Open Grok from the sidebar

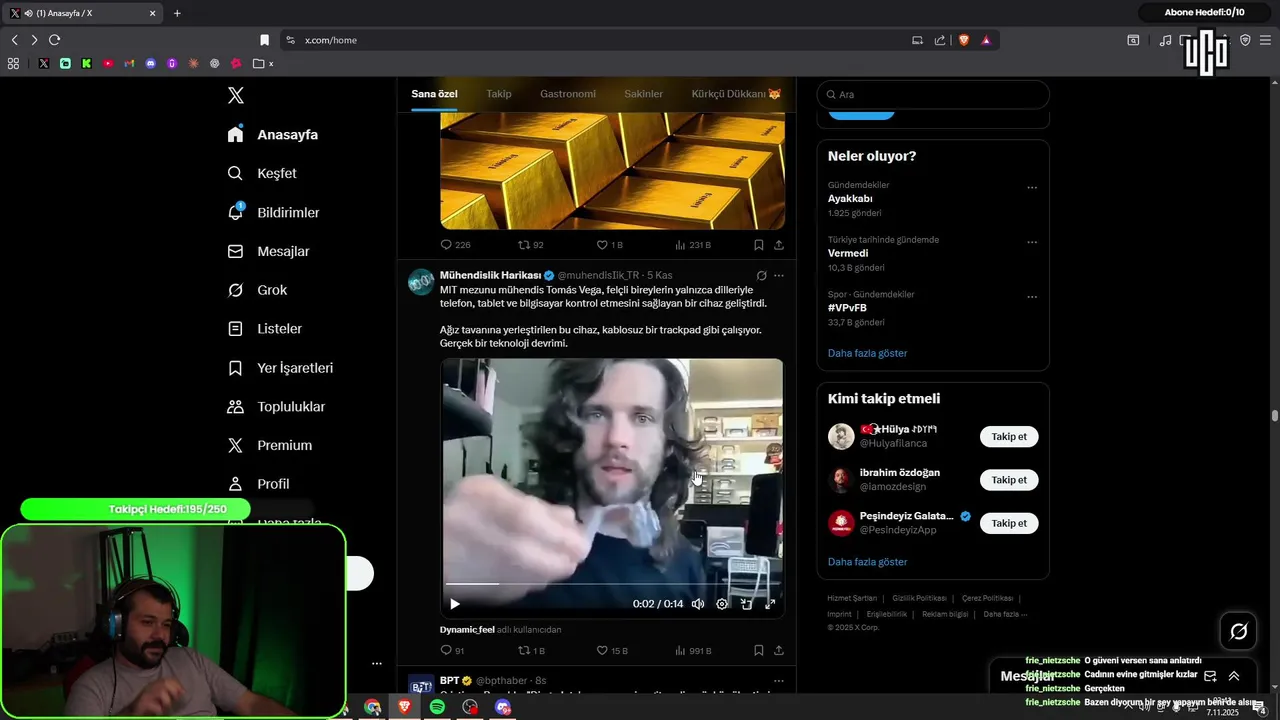coord(257,290)
